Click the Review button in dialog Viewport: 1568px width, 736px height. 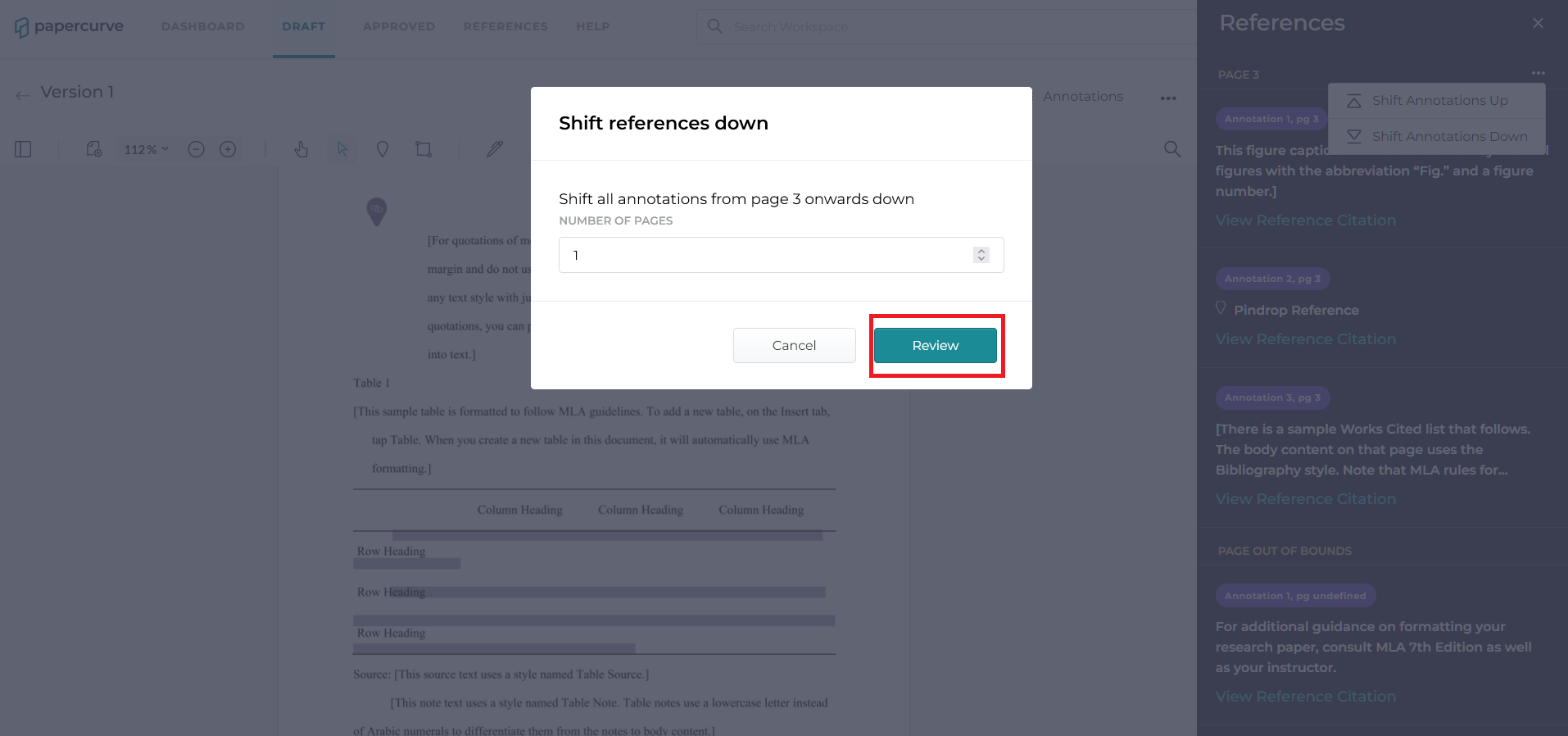coord(935,345)
